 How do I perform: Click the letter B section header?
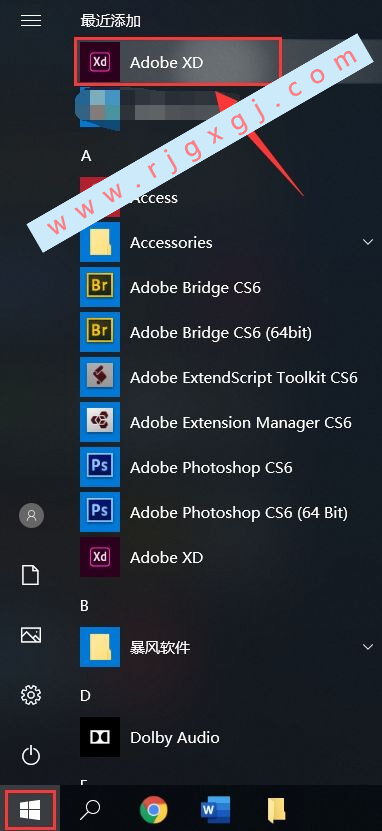[85, 606]
